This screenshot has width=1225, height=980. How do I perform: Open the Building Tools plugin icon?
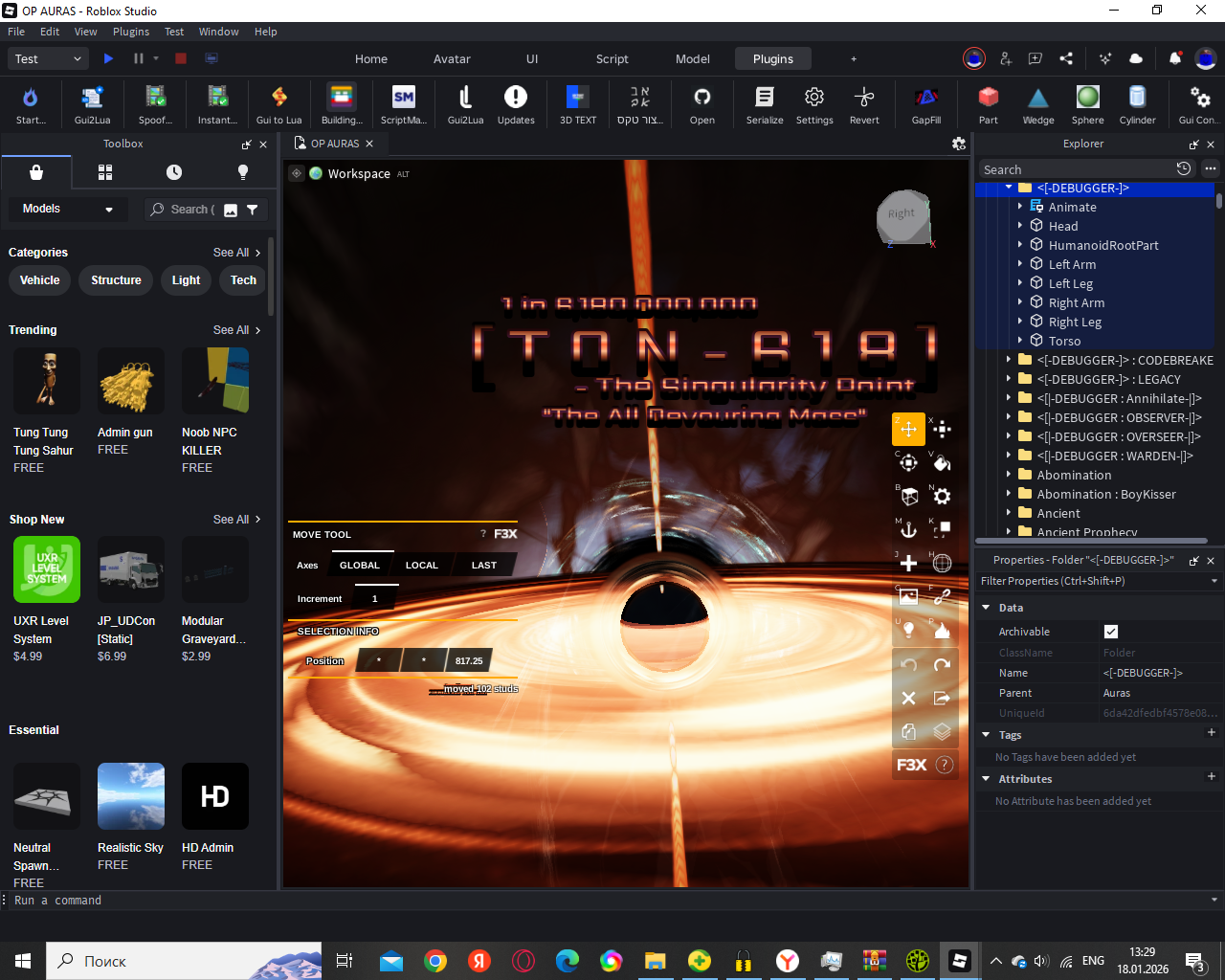[x=342, y=104]
